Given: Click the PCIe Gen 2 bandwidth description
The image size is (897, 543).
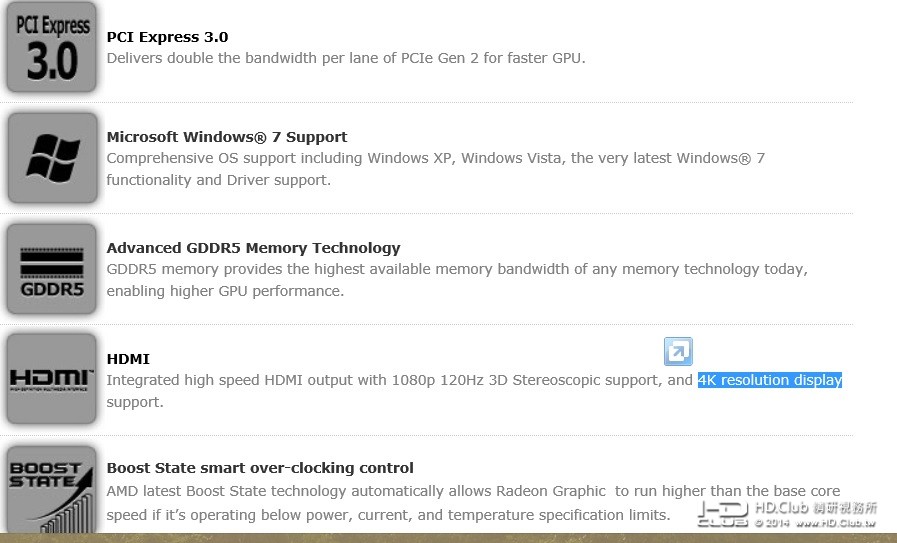Looking at the screenshot, I should 346,58.
